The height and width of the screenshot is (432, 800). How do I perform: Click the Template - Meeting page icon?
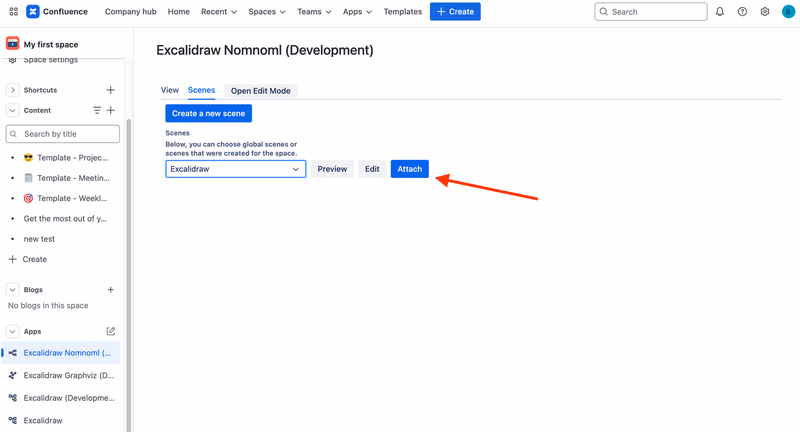pos(28,178)
